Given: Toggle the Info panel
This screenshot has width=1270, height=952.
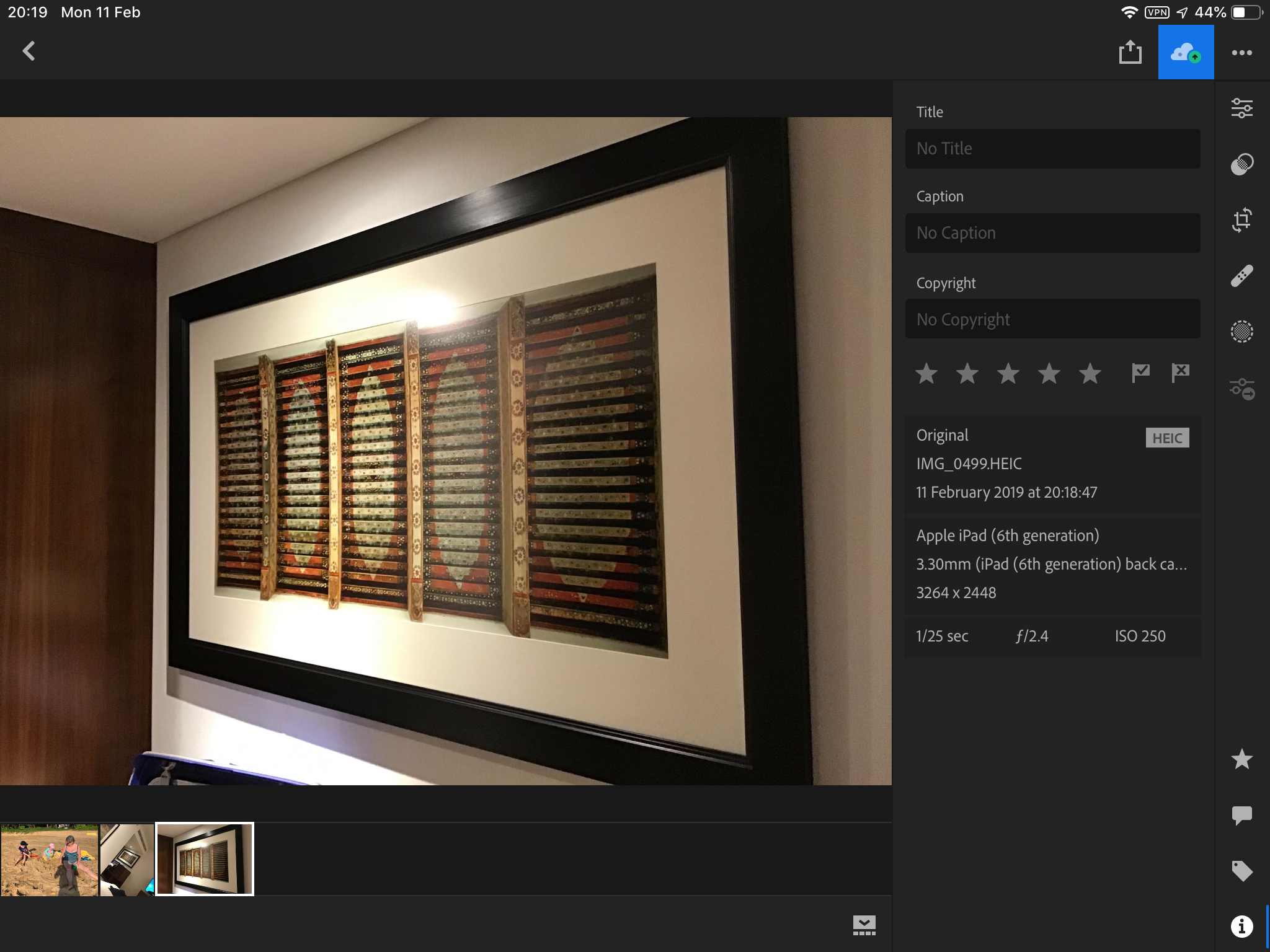Looking at the screenshot, I should pyautogui.click(x=1241, y=927).
